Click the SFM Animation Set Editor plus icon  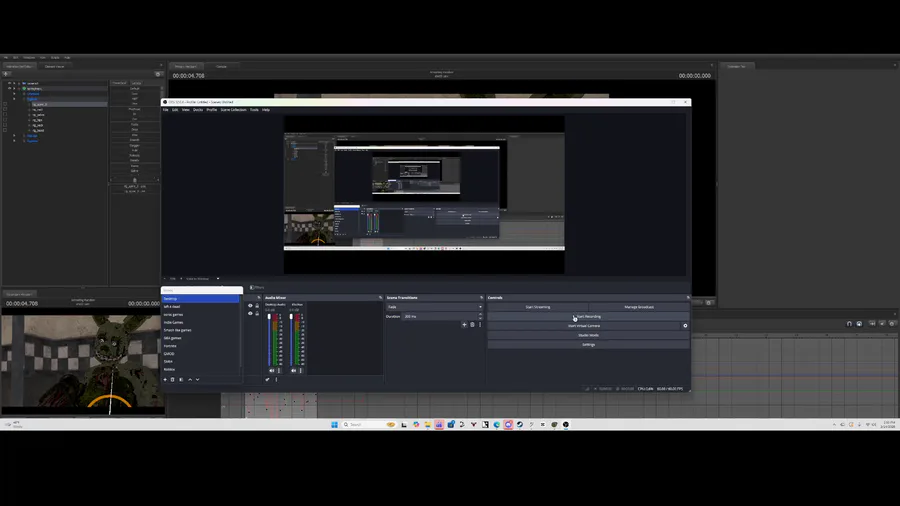[x=6, y=74]
